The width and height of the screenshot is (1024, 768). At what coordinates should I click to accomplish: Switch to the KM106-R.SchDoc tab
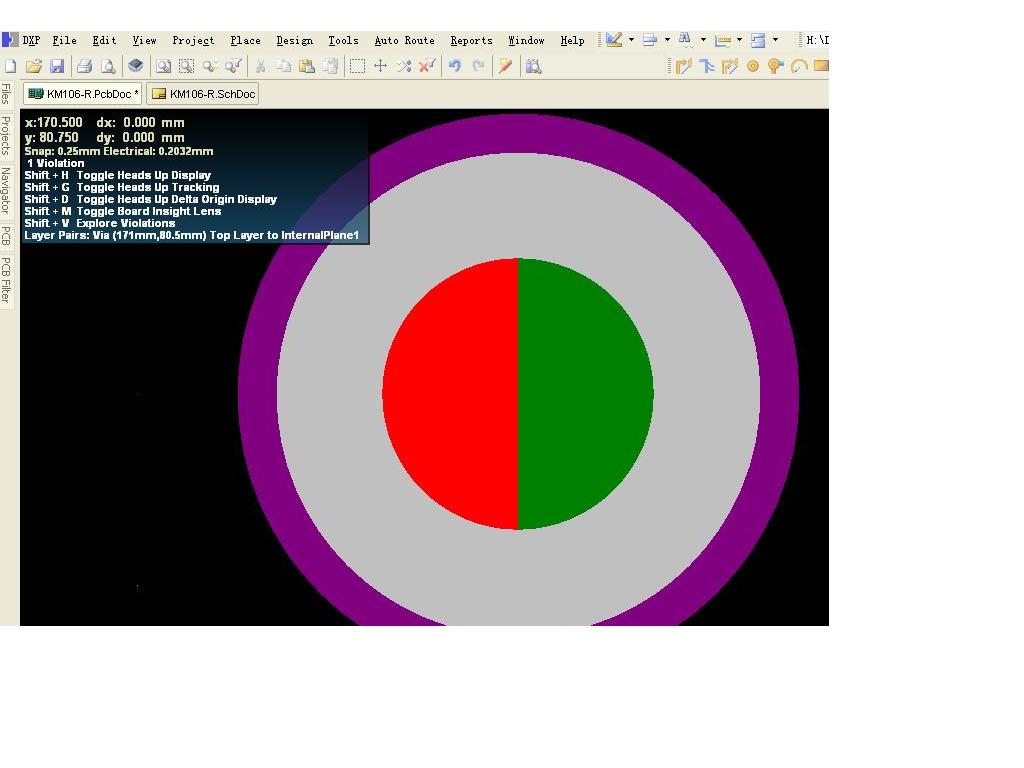coord(203,94)
